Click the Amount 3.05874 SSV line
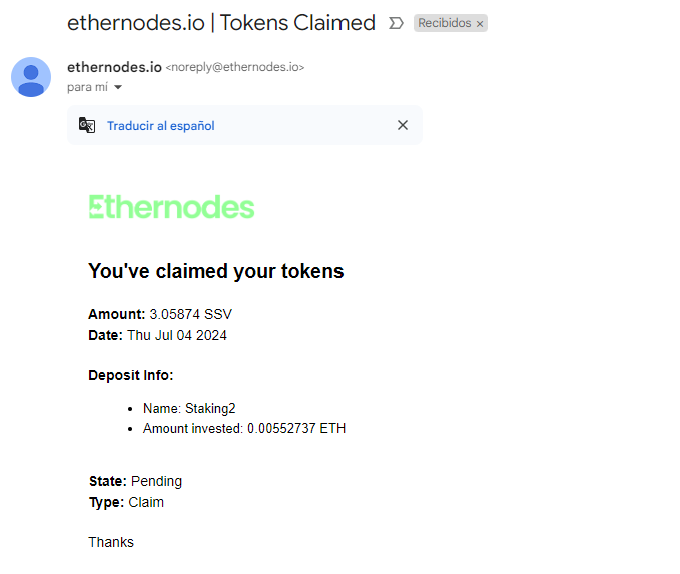The height and width of the screenshot is (574, 680). click(x=160, y=314)
